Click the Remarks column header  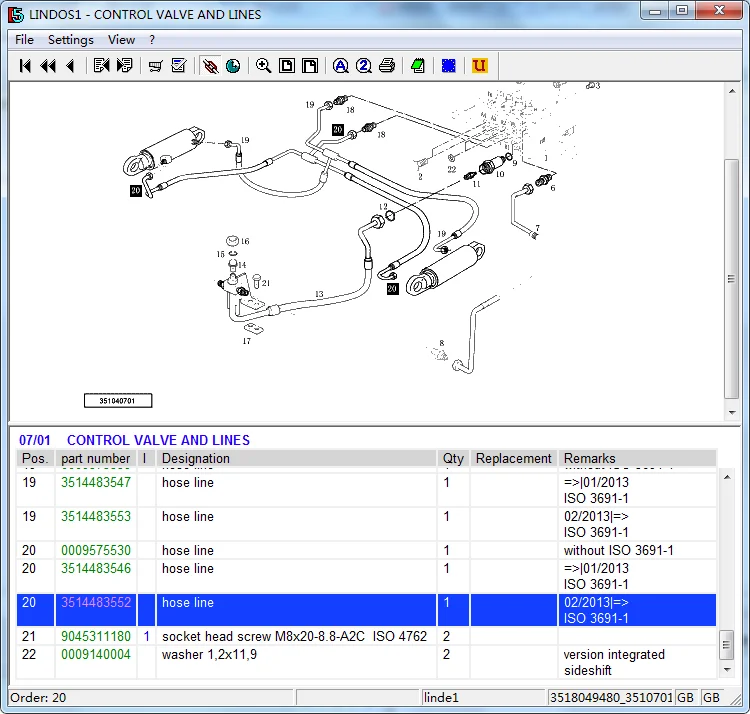590,459
